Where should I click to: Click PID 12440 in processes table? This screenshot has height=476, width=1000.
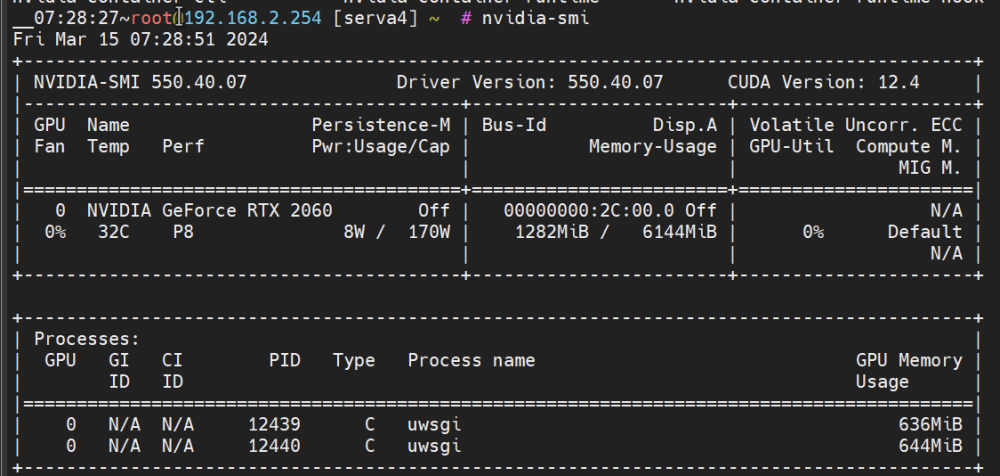pyautogui.click(x=274, y=445)
